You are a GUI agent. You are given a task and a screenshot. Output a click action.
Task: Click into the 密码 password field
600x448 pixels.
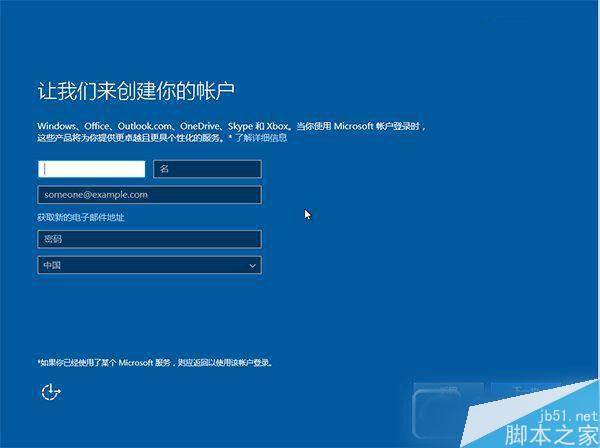click(x=149, y=239)
